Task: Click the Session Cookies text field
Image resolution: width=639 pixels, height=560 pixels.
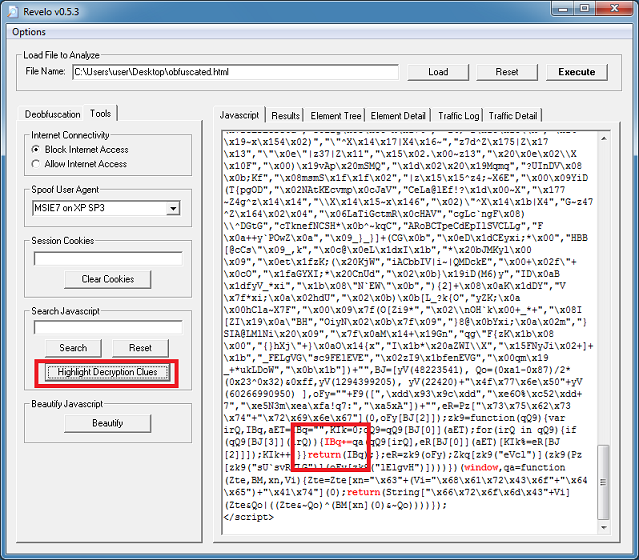Action: coord(107,259)
